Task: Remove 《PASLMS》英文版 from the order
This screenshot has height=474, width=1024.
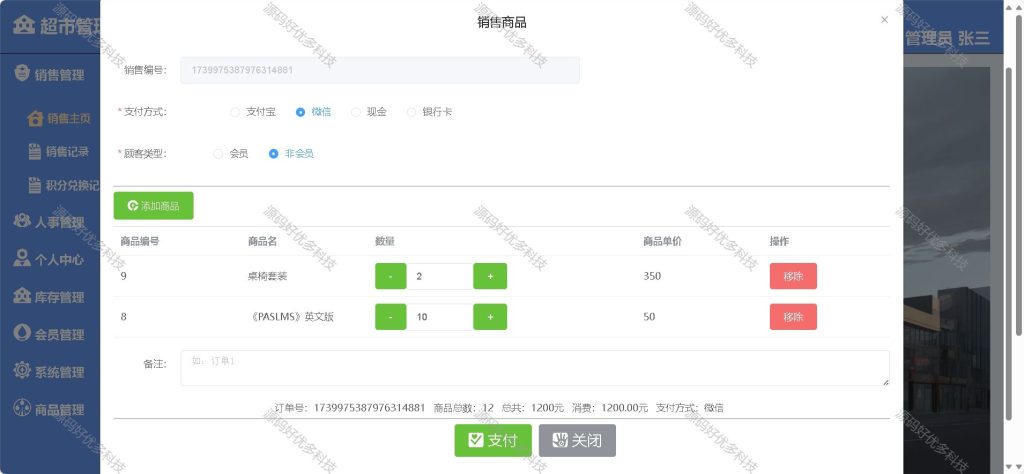Action: [793, 317]
